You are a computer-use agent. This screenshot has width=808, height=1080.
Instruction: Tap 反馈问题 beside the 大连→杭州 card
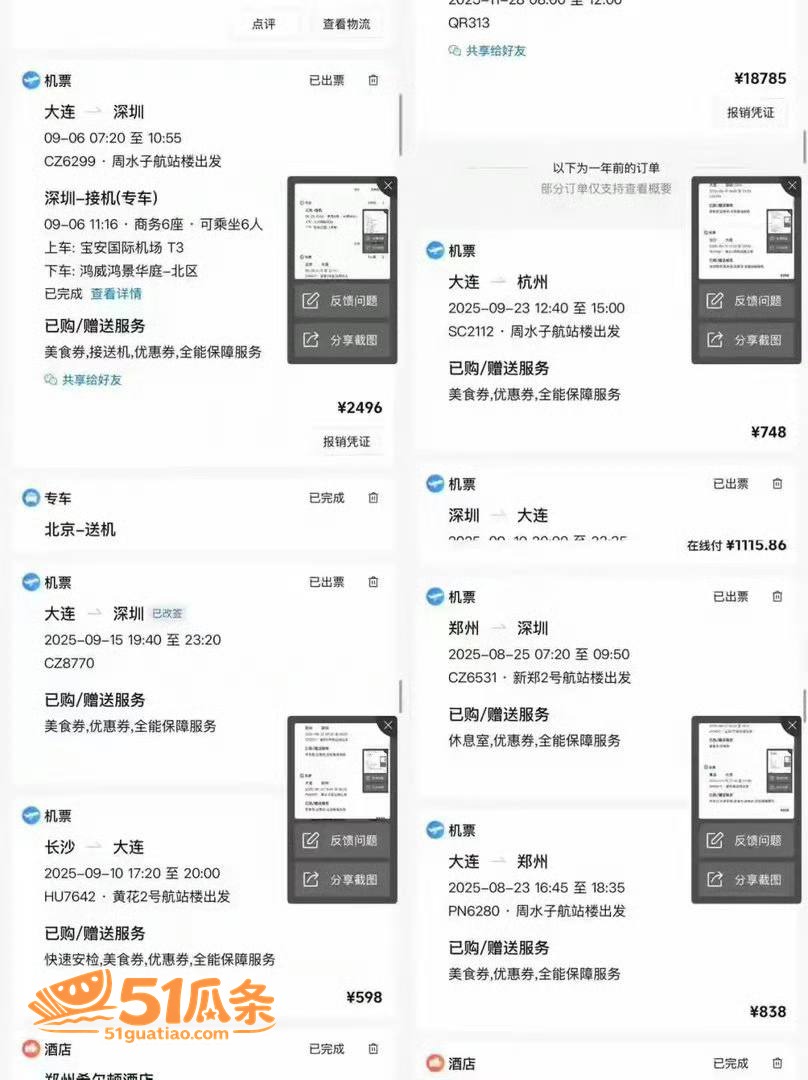(746, 301)
